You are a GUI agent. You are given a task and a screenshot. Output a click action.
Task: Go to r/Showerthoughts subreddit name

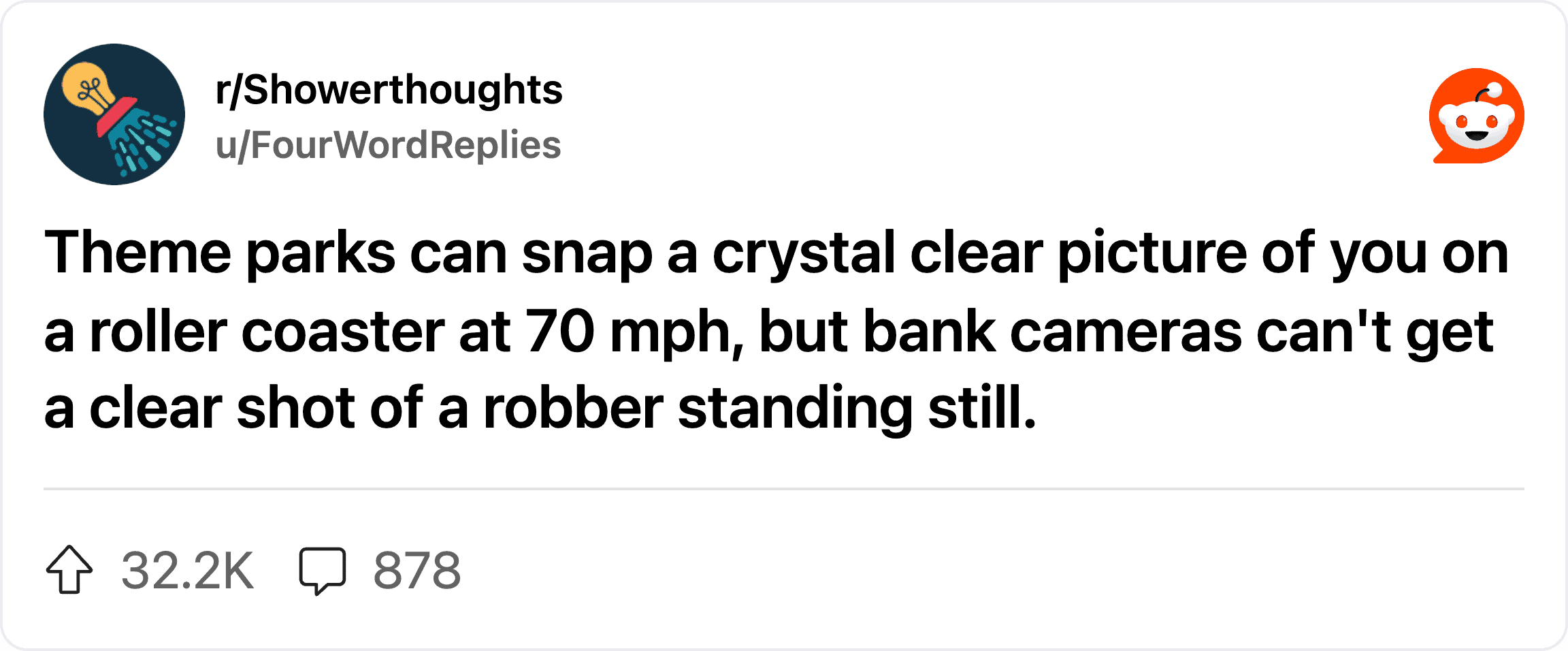pos(389,90)
